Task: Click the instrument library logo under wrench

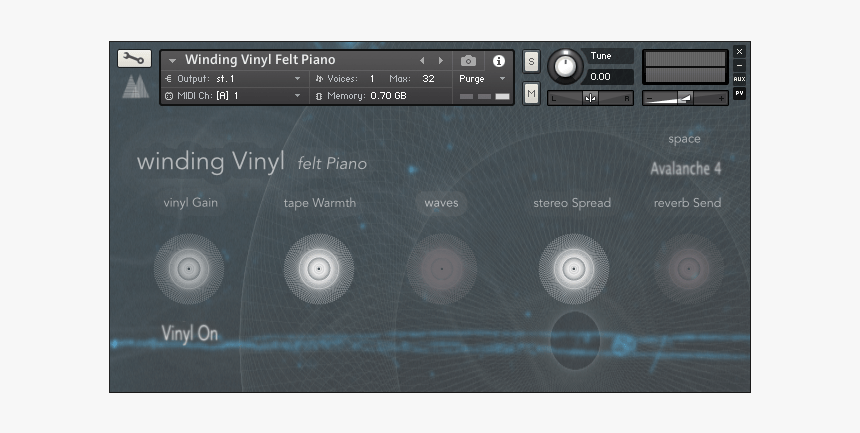Action: point(135,87)
